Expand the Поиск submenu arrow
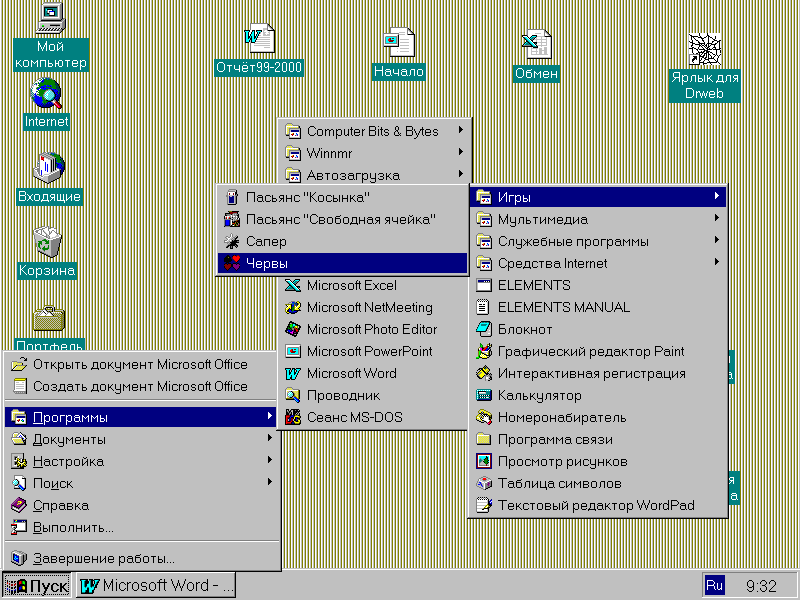The image size is (800, 600). tap(269, 482)
